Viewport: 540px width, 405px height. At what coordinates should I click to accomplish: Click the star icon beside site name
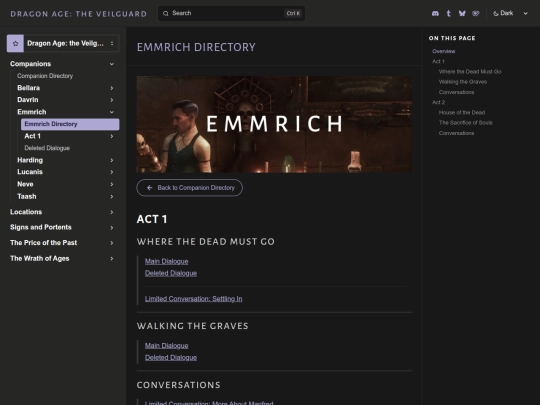click(15, 43)
